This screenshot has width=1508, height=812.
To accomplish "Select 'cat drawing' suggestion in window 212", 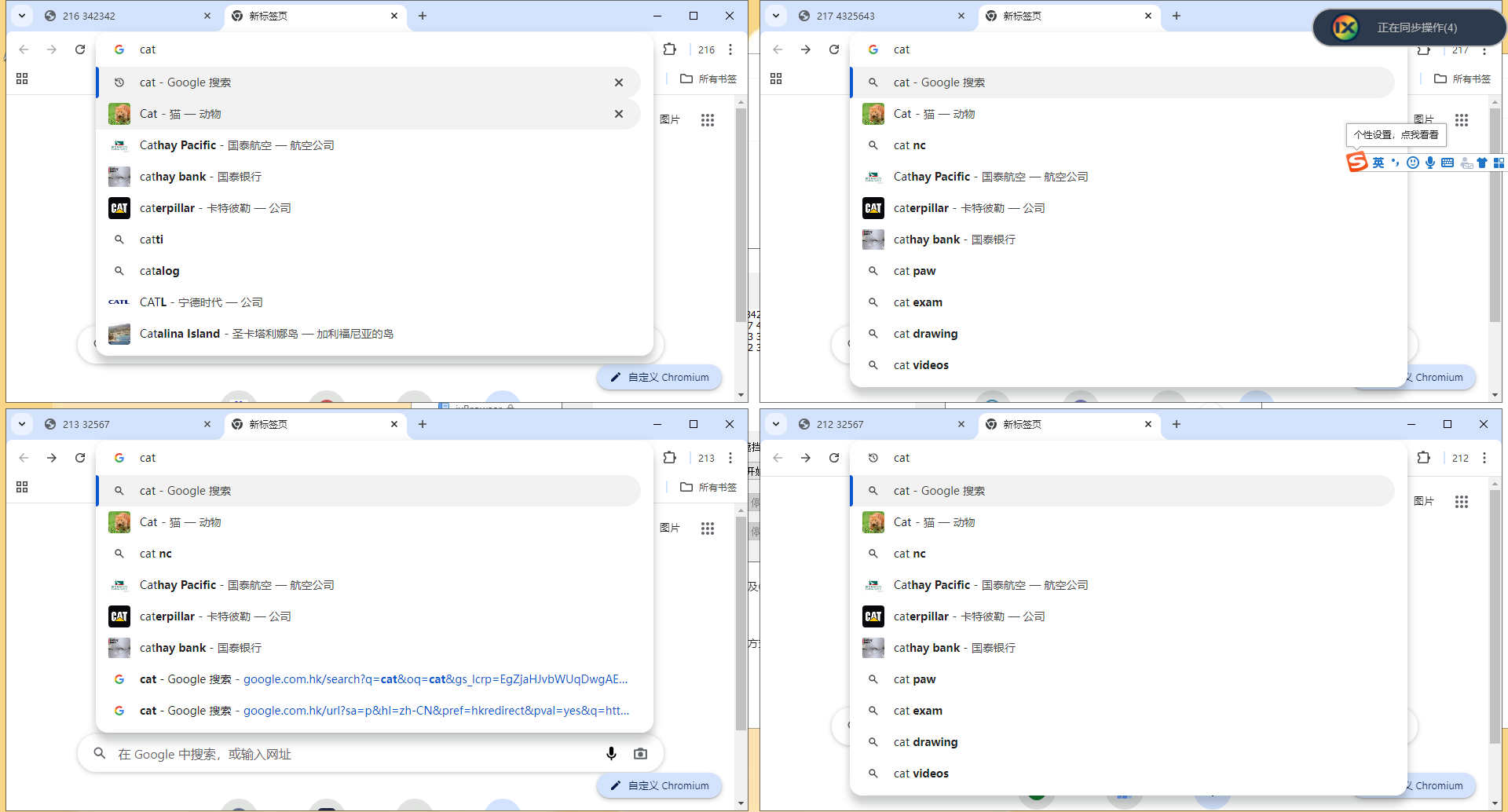I will click(1123, 742).
